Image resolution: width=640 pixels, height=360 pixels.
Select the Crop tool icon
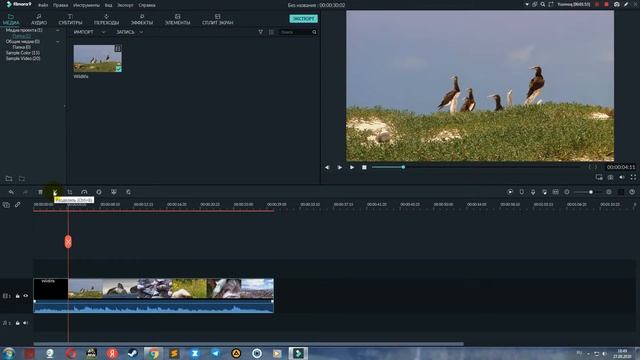click(x=70, y=192)
